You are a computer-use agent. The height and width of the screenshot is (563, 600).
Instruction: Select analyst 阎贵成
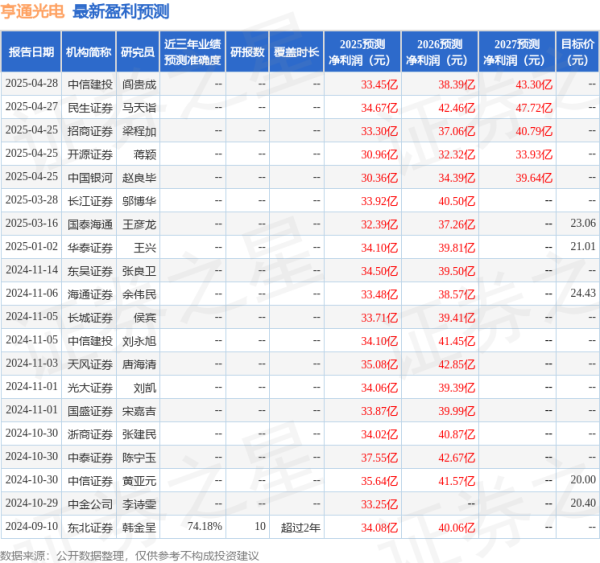coord(139,84)
